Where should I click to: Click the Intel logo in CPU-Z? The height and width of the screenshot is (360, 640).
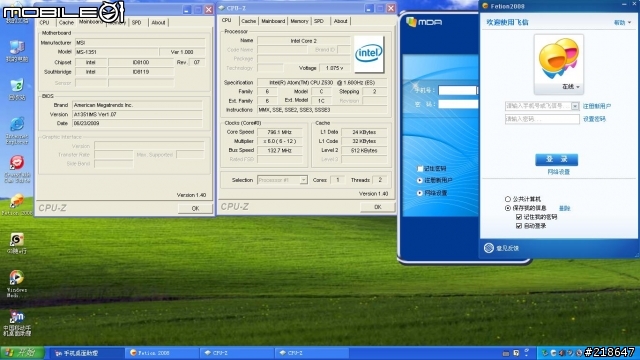pyautogui.click(x=369, y=54)
